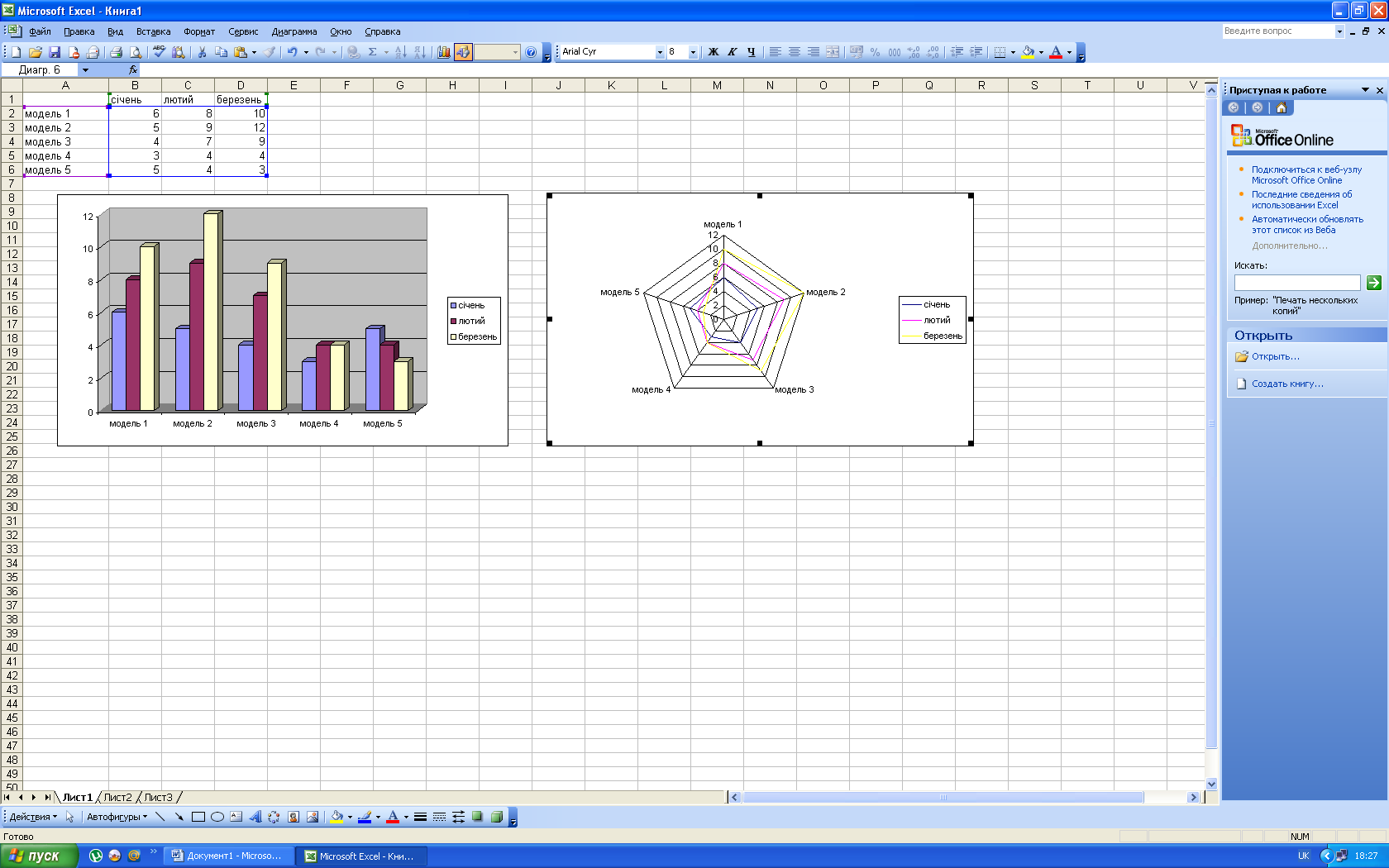Launch the Chart Wizard icon

444,52
